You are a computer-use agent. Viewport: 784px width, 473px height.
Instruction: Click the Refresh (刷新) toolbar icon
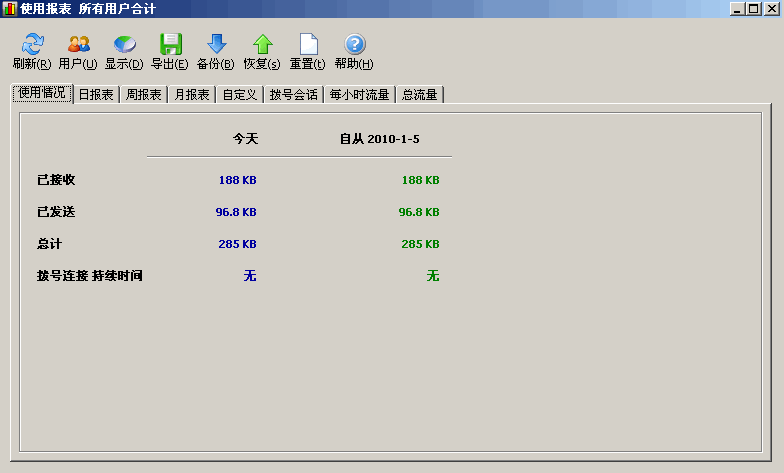click(x=32, y=44)
